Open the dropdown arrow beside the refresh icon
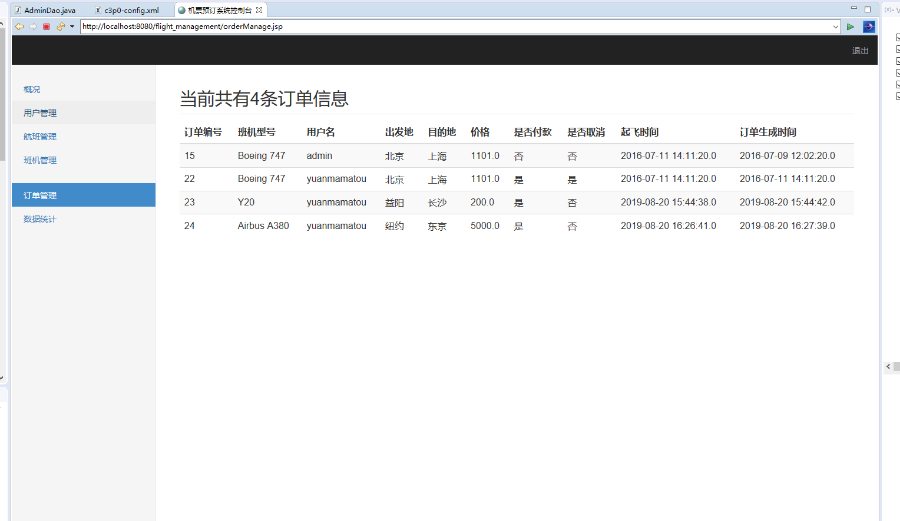 pos(72,26)
